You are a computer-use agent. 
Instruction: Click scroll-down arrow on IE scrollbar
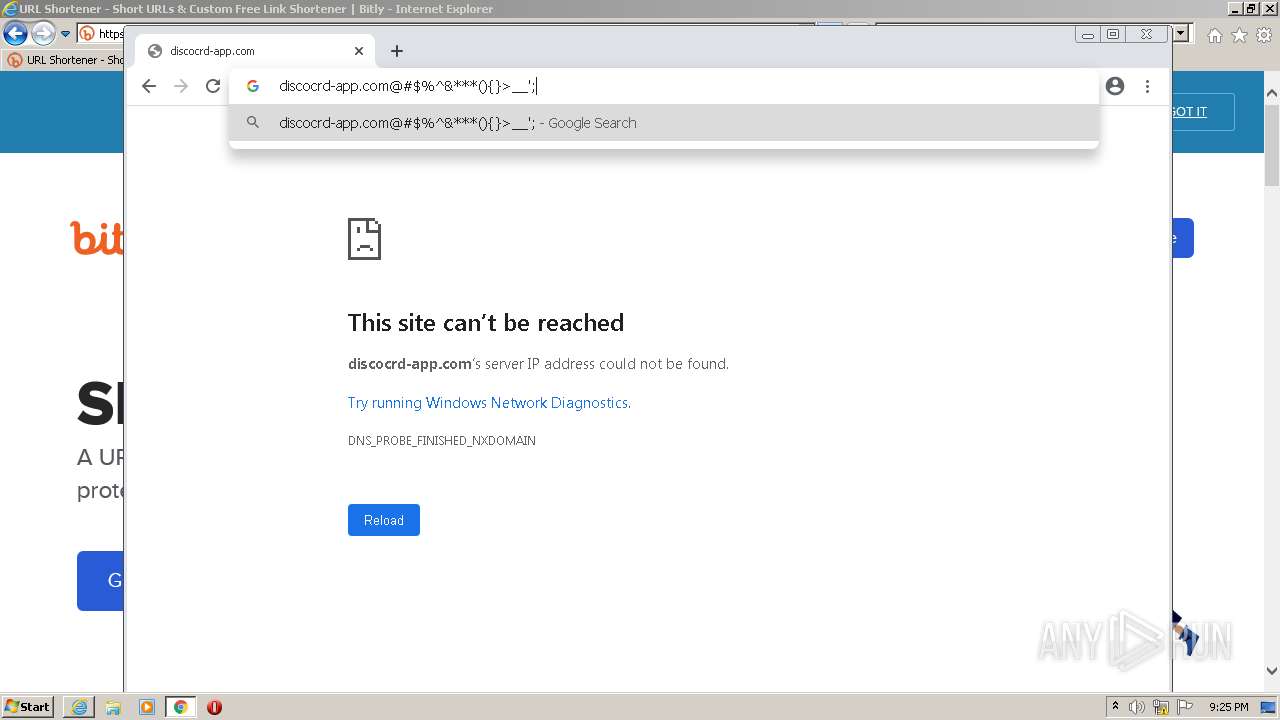pyautogui.click(x=1272, y=672)
